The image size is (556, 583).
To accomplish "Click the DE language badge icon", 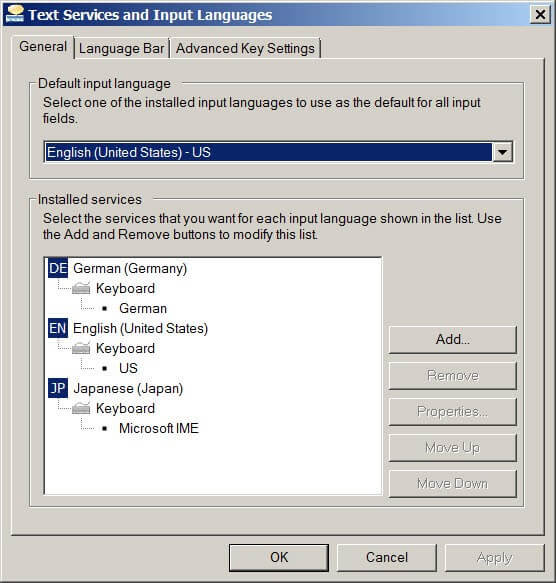I will coord(58,268).
